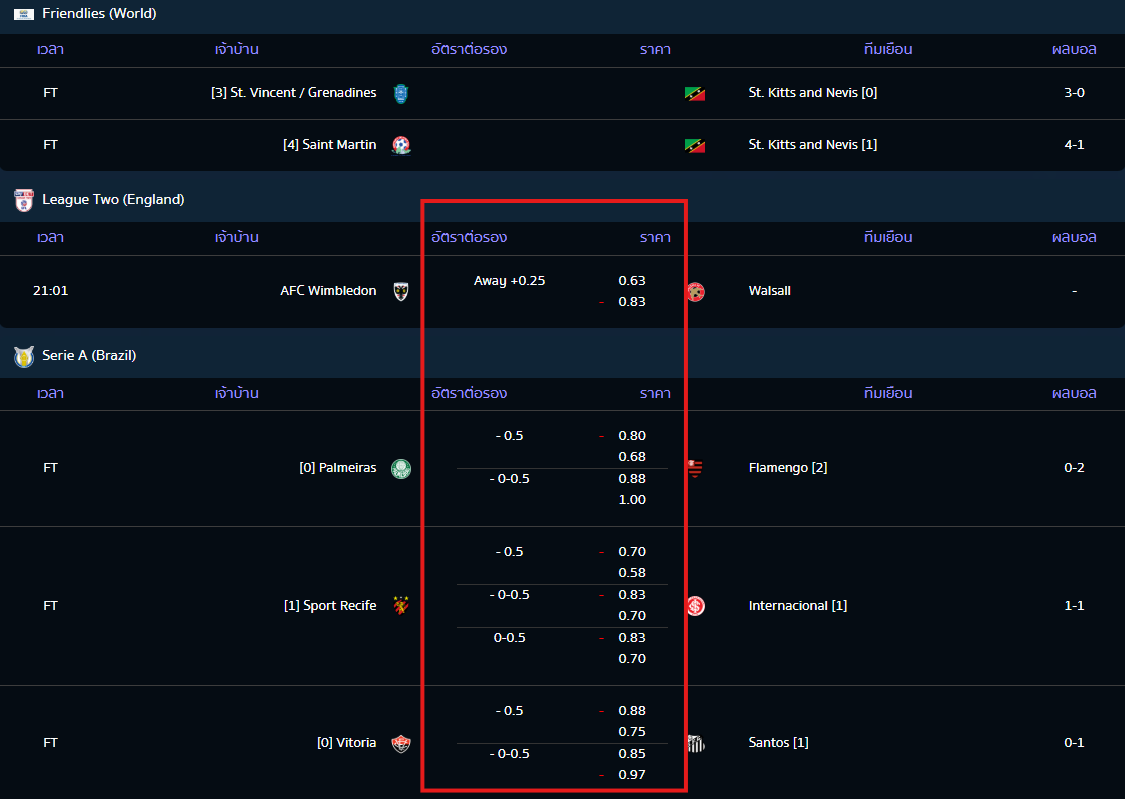Click the เจ้าบ้าน column header under League Two
This screenshot has height=799, width=1125.
pyautogui.click(x=237, y=237)
